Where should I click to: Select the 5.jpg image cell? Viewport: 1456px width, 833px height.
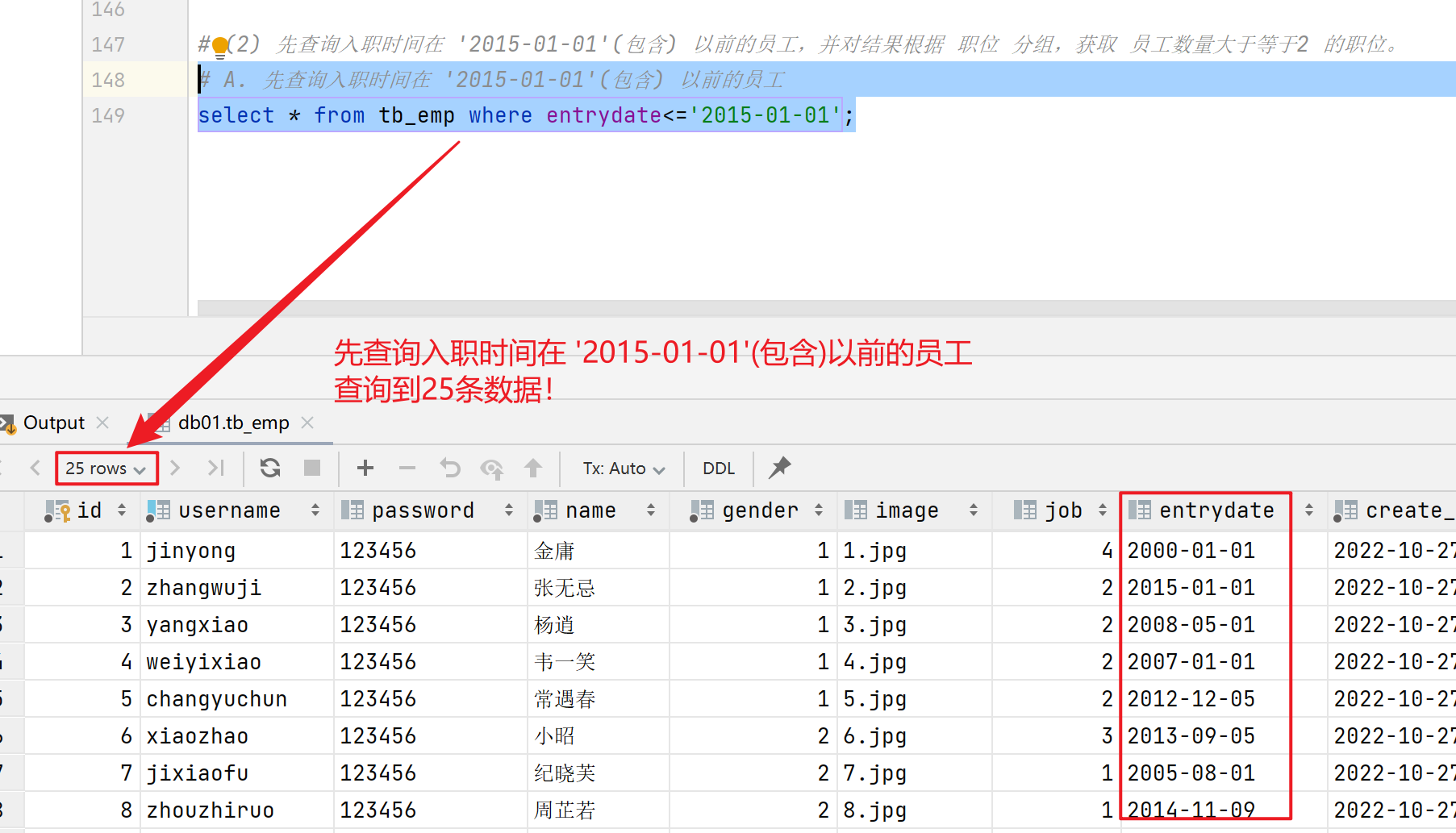[x=915, y=699]
